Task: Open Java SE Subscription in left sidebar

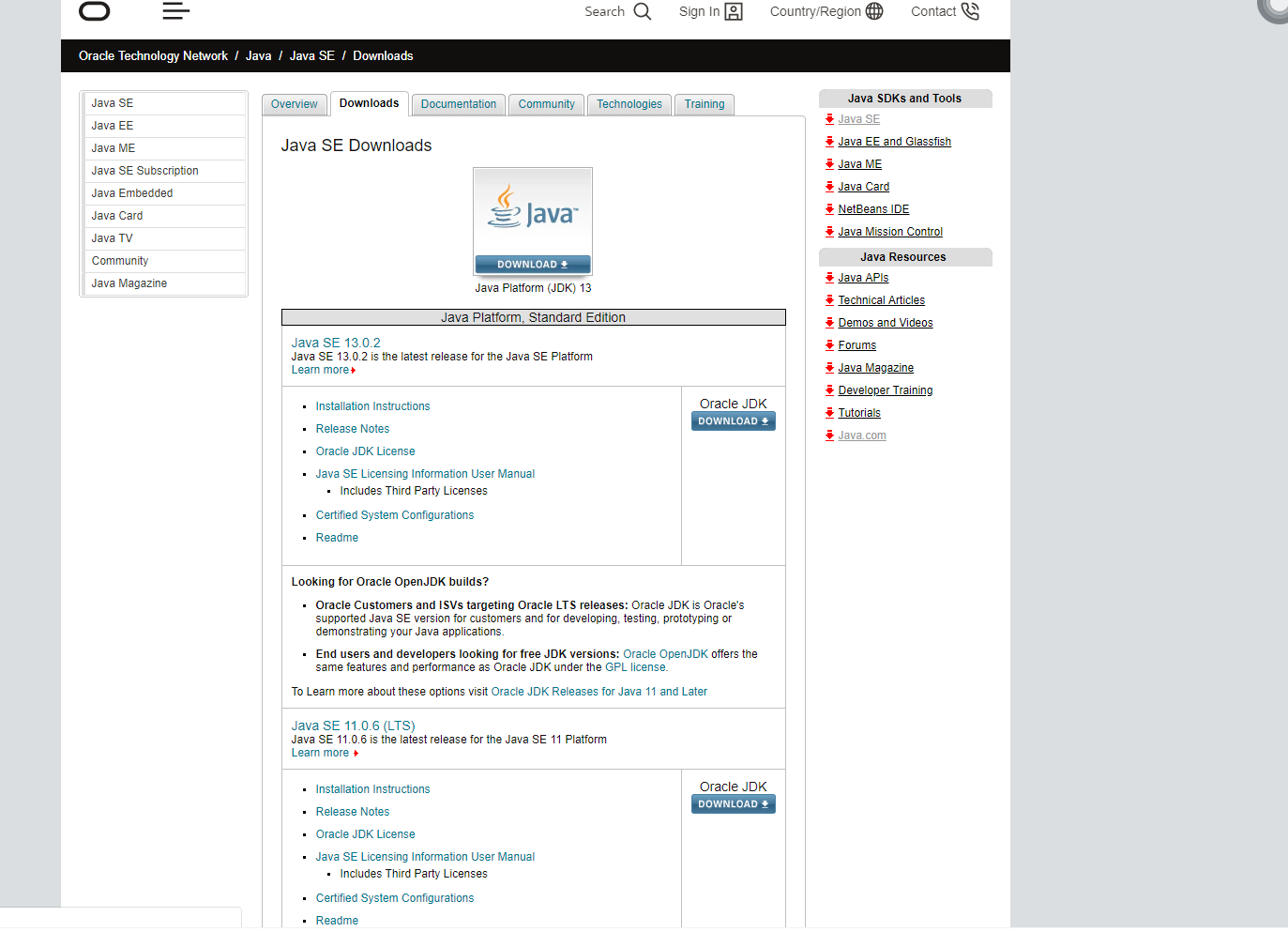Action: (x=164, y=171)
